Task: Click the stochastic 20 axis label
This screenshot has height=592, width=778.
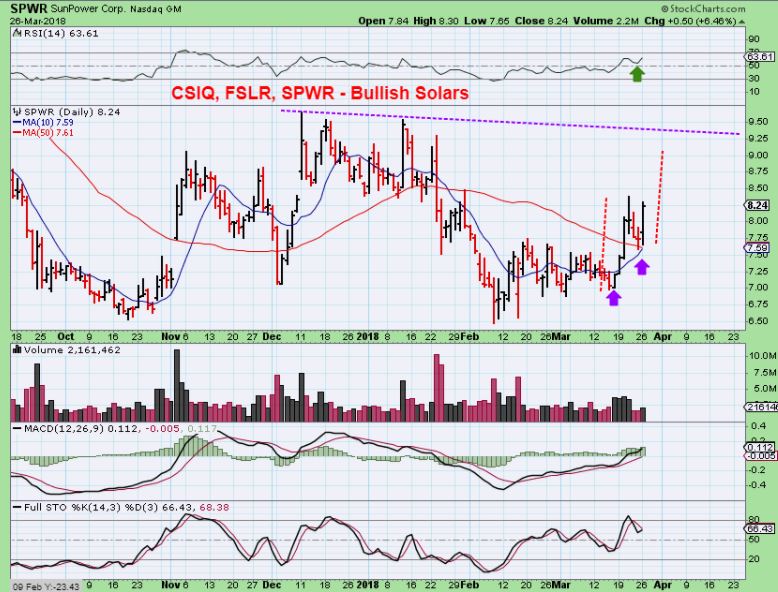Action: pos(754,559)
